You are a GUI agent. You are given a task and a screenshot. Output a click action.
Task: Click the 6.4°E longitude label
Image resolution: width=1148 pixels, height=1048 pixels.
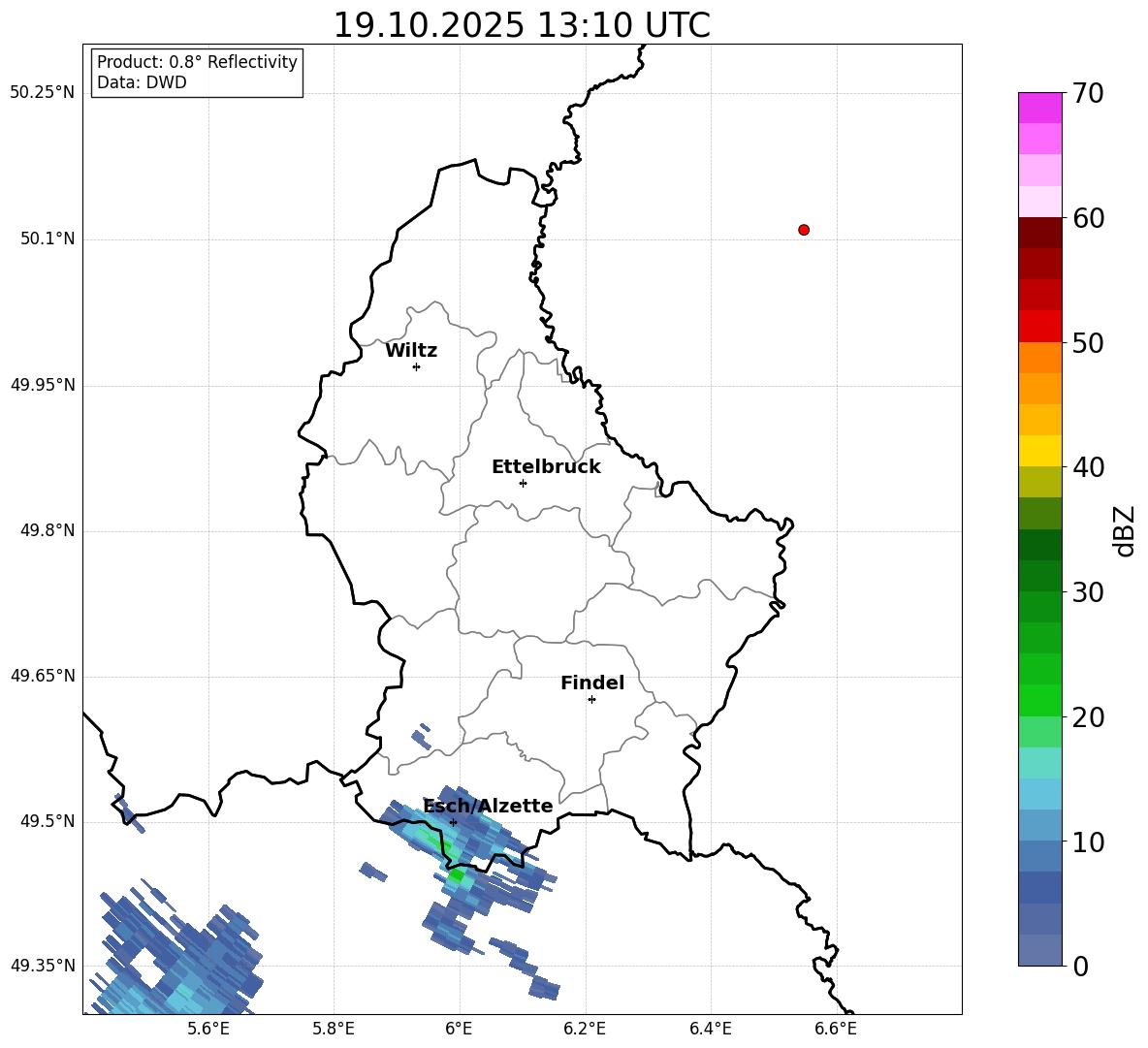coord(710,1029)
